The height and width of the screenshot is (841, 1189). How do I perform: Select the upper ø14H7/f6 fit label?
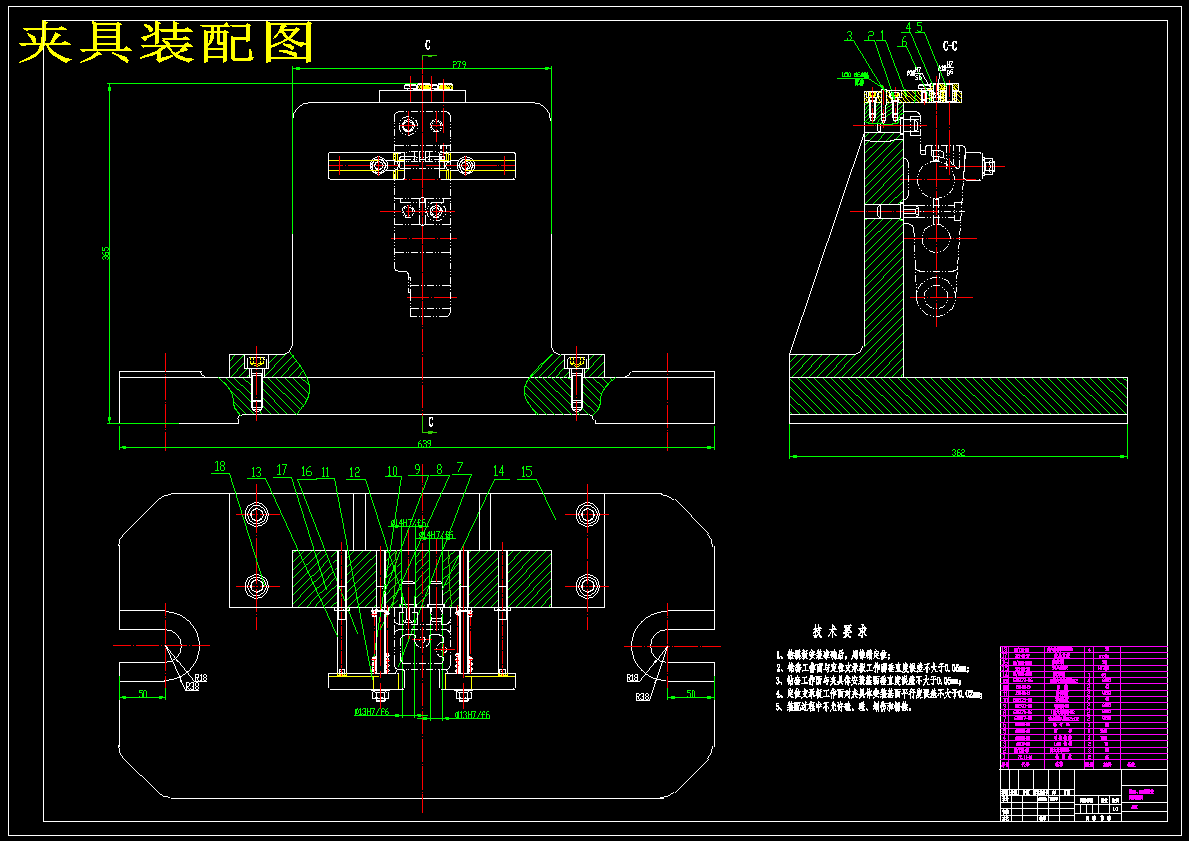click(x=409, y=523)
